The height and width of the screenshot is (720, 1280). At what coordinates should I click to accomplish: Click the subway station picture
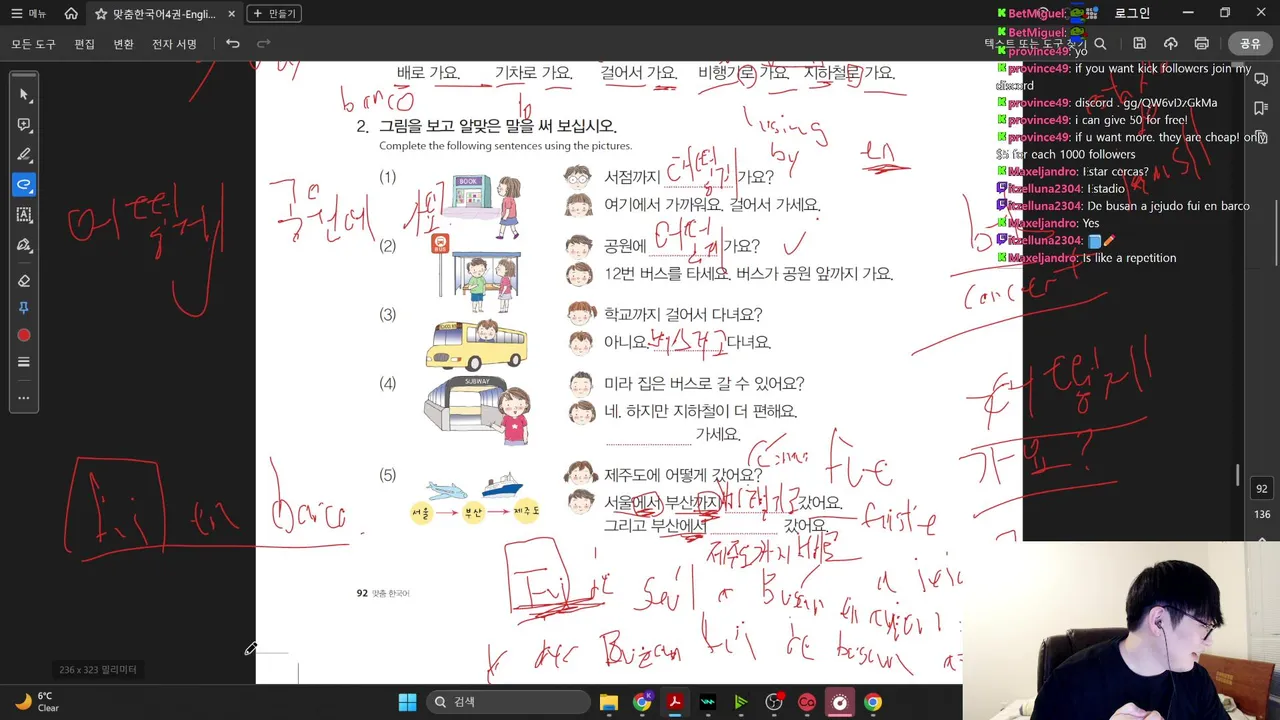477,411
